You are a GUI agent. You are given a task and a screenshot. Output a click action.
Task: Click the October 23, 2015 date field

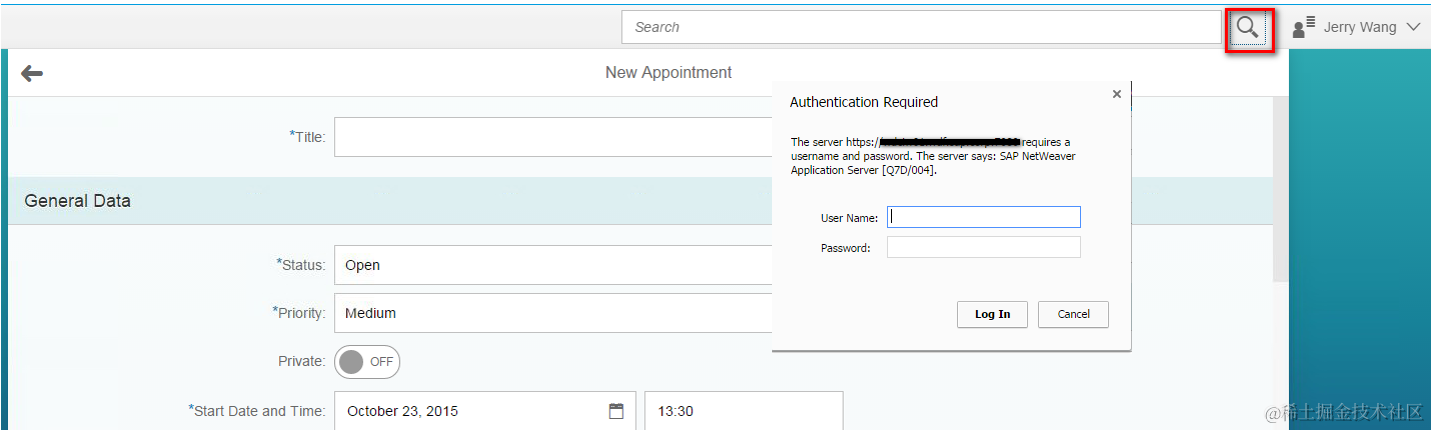[x=485, y=411]
